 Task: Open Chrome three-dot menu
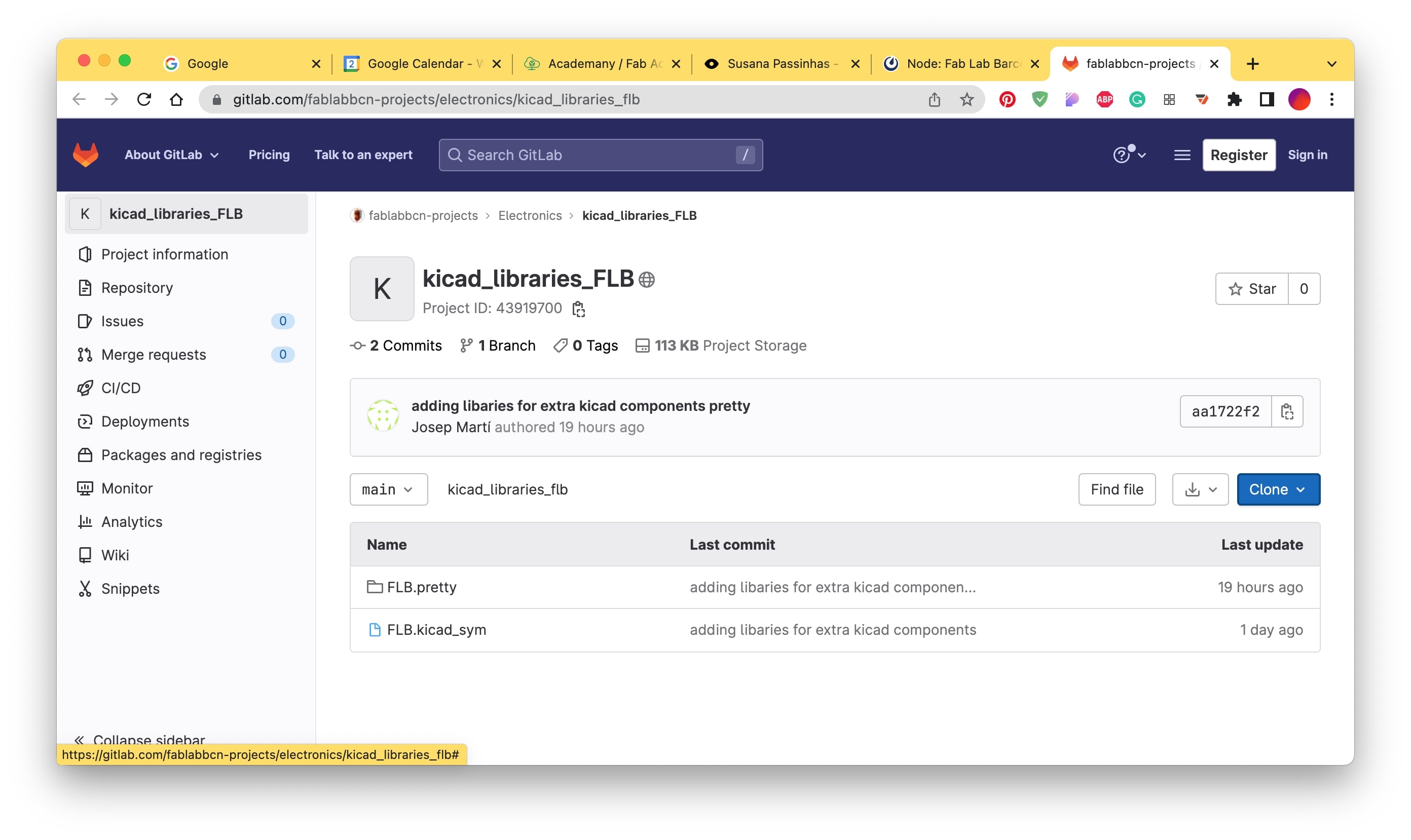tap(1332, 100)
